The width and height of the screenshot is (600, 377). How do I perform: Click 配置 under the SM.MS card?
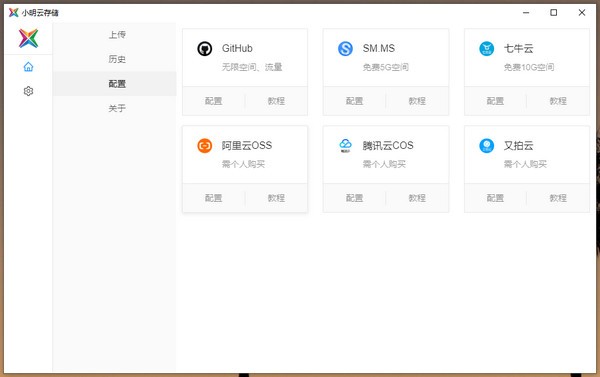pos(354,101)
